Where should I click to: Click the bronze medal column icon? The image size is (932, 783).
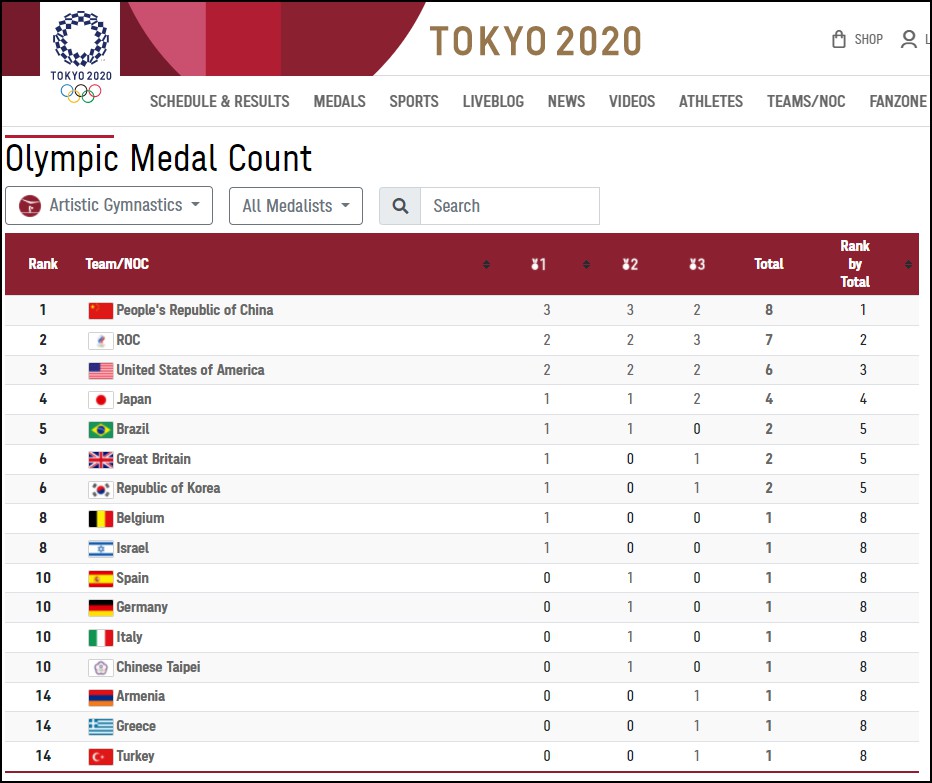(697, 264)
